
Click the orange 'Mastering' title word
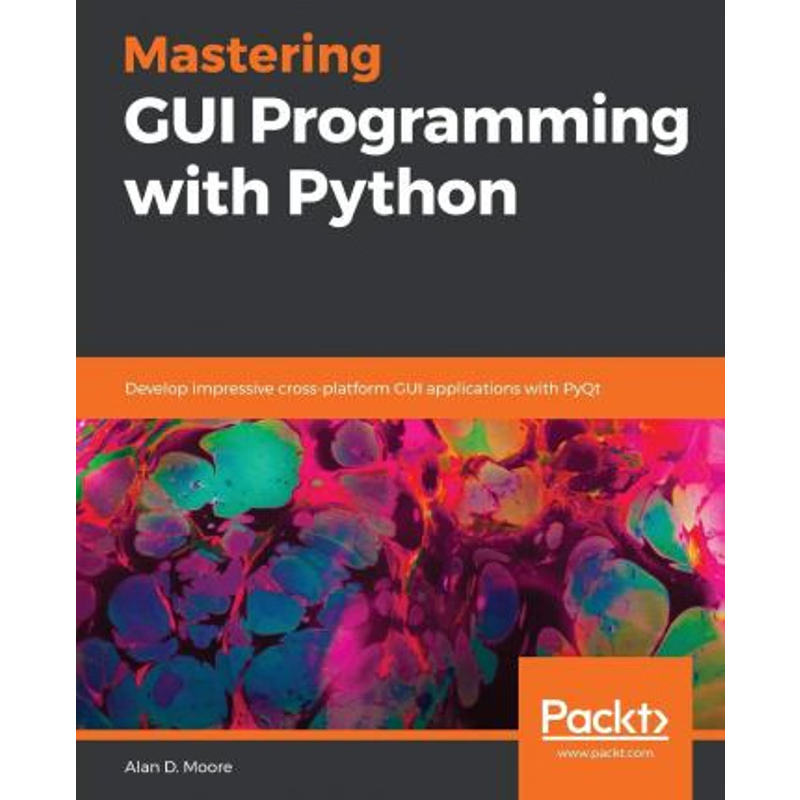[x=253, y=57]
